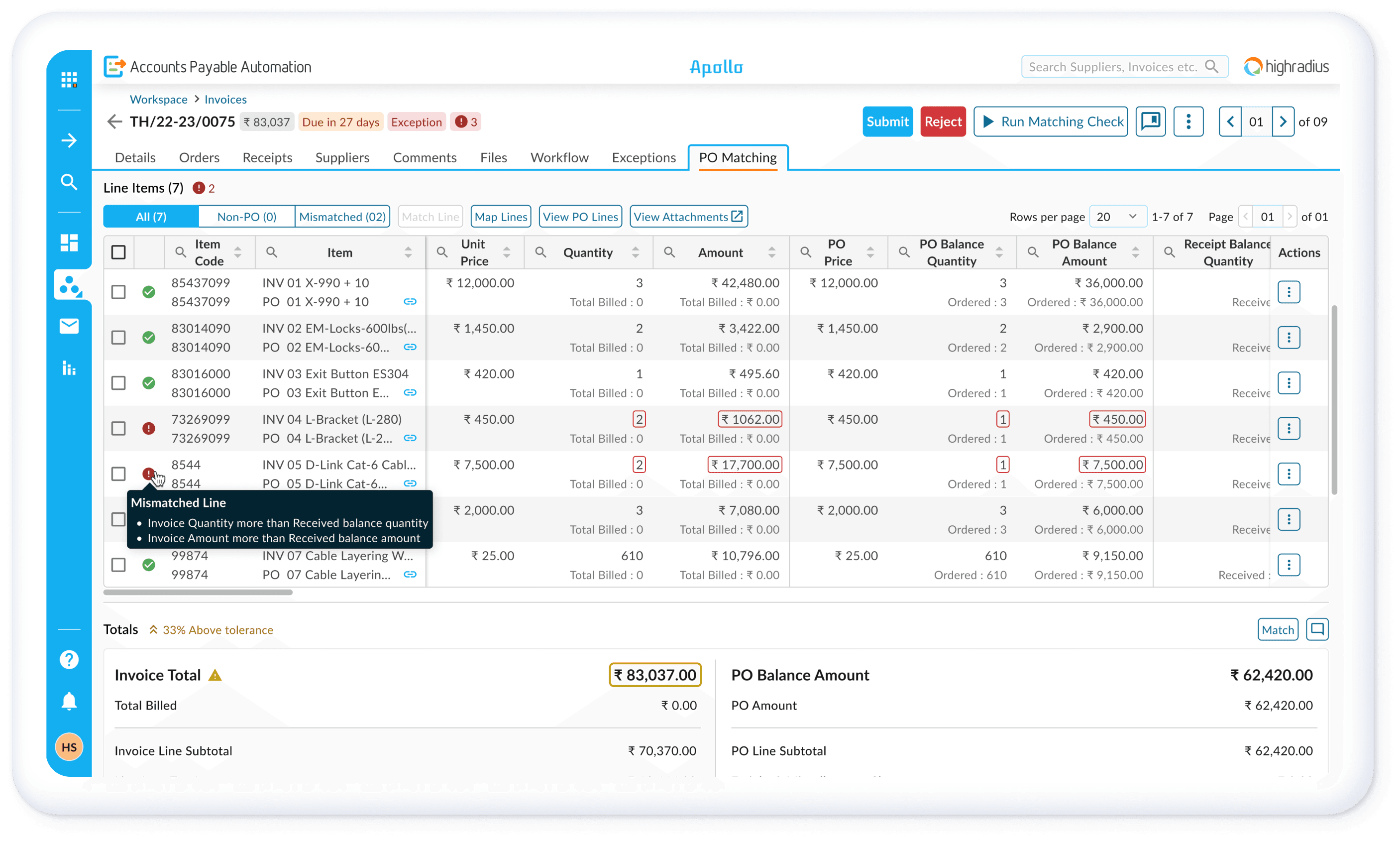
Task: Open the header three-dot more options menu
Action: (1188, 121)
